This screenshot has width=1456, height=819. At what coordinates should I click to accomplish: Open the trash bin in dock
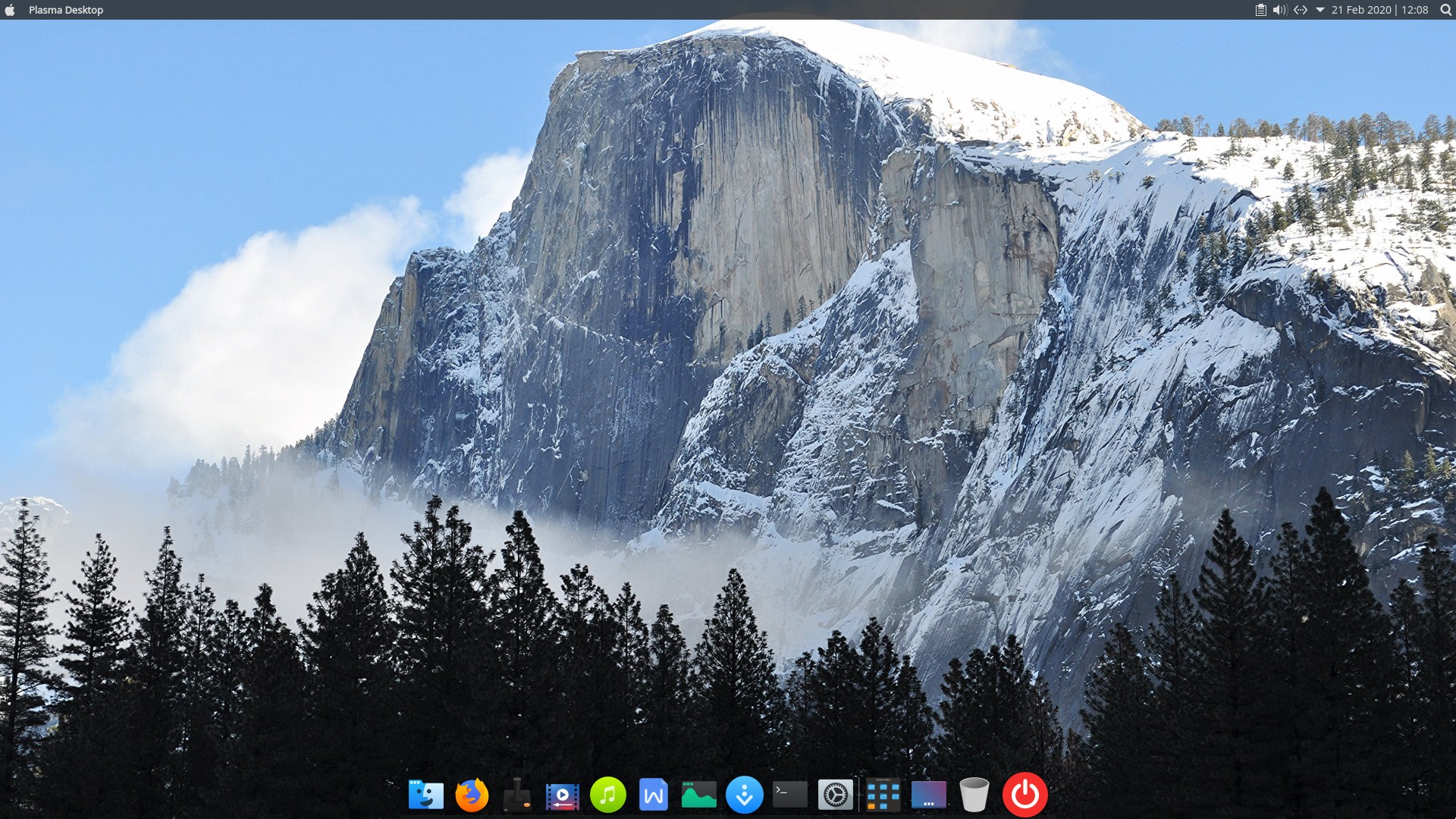click(974, 795)
